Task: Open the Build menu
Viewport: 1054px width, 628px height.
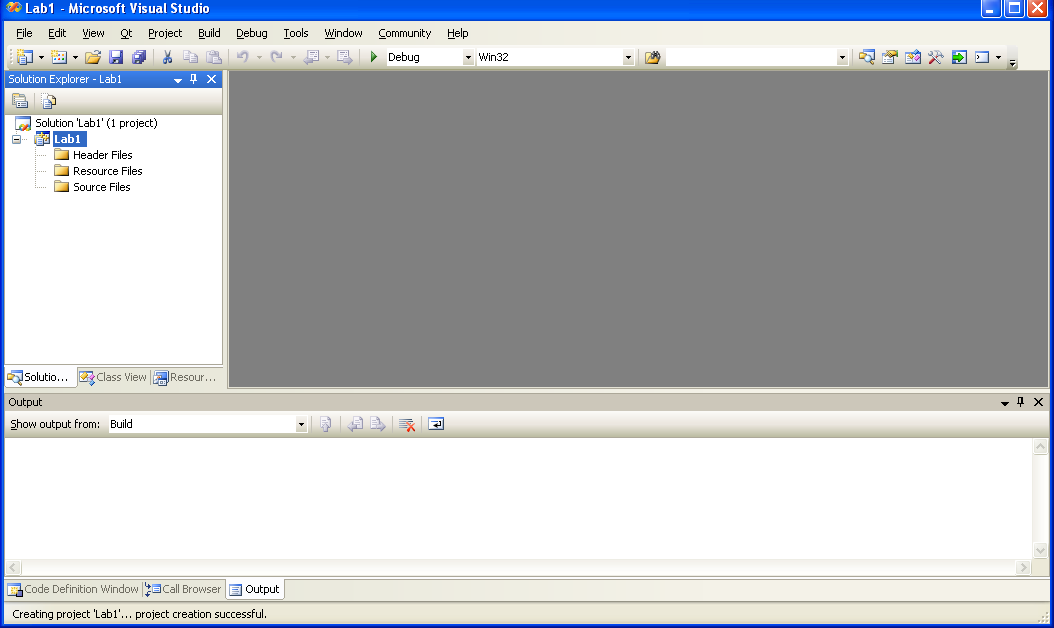Action: click(x=209, y=33)
